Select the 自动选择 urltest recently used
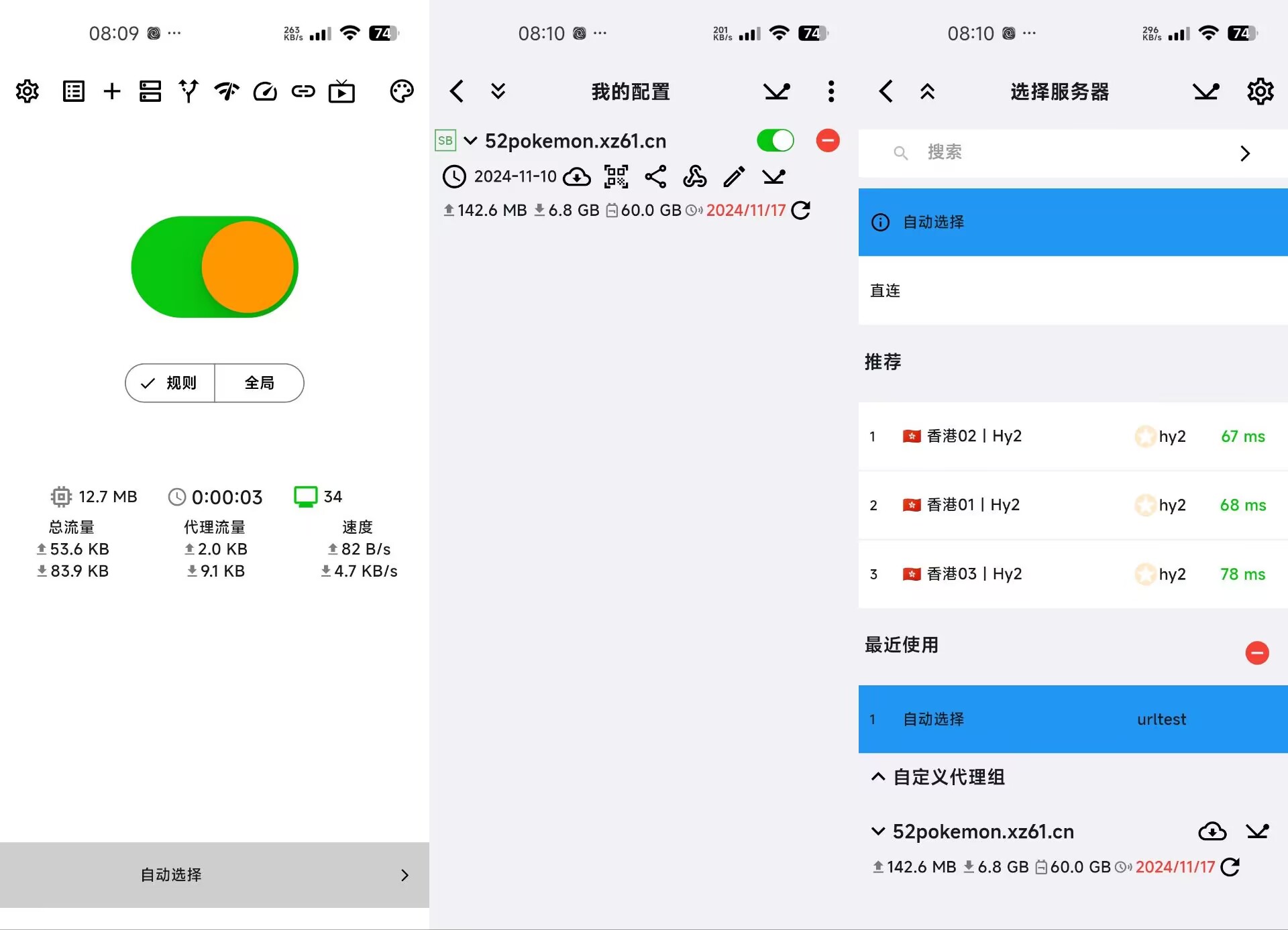 coord(1063,717)
